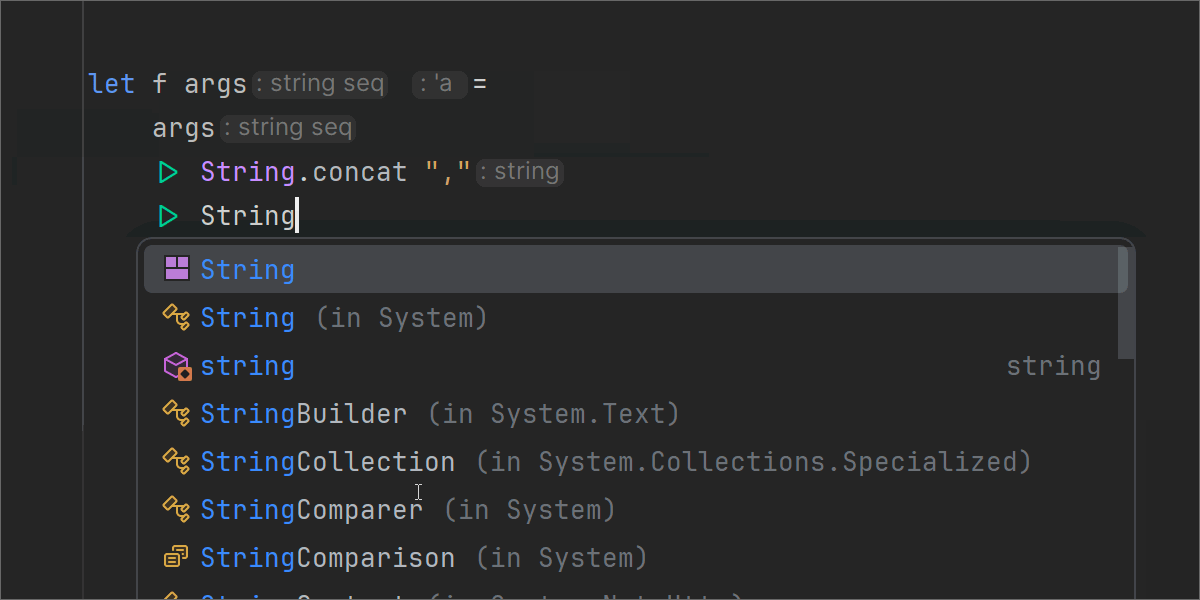Click the pipe operator triangle before String.concat
1200x600 pixels.
[x=168, y=172]
